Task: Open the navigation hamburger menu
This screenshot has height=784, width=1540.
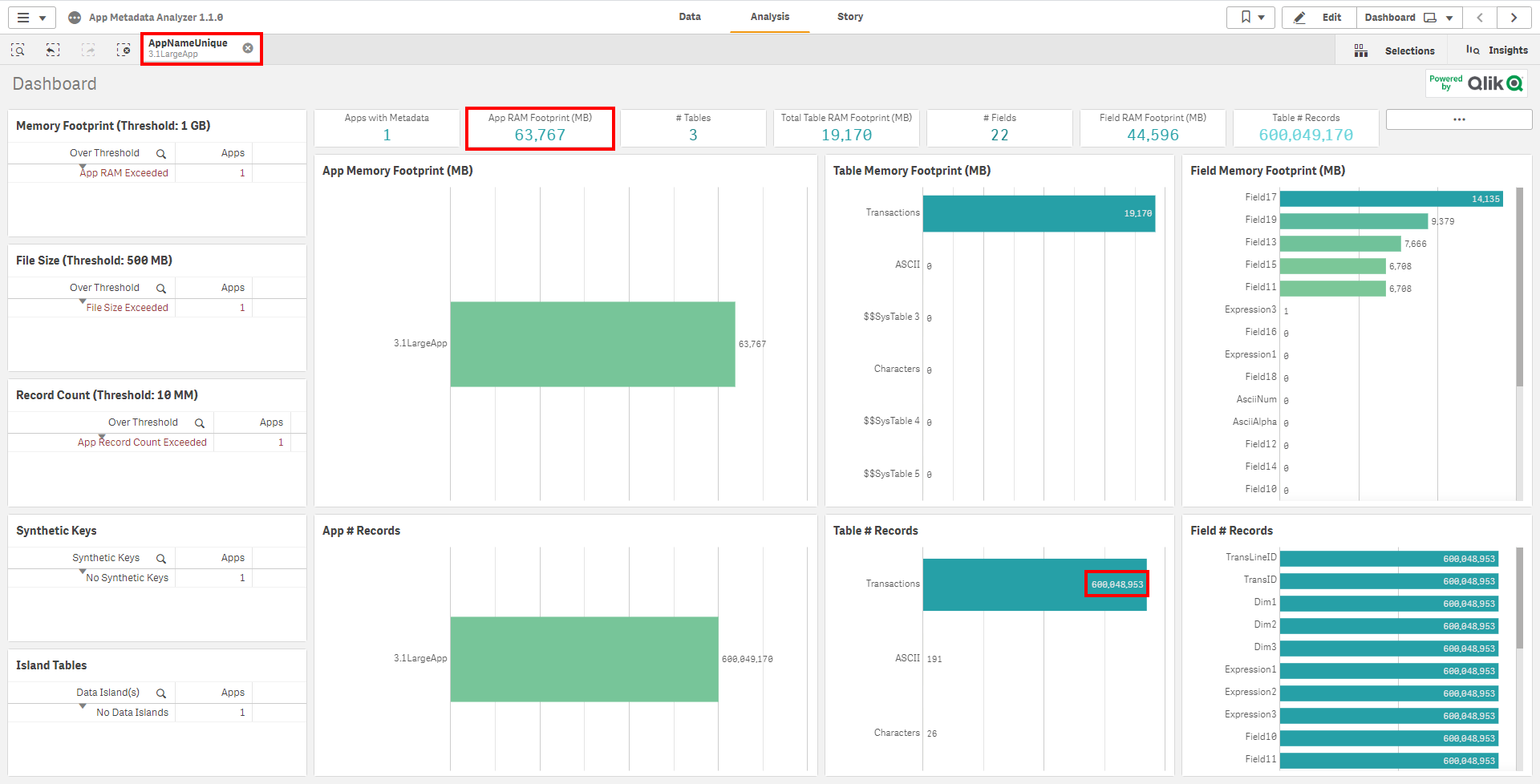Action: [x=30, y=18]
